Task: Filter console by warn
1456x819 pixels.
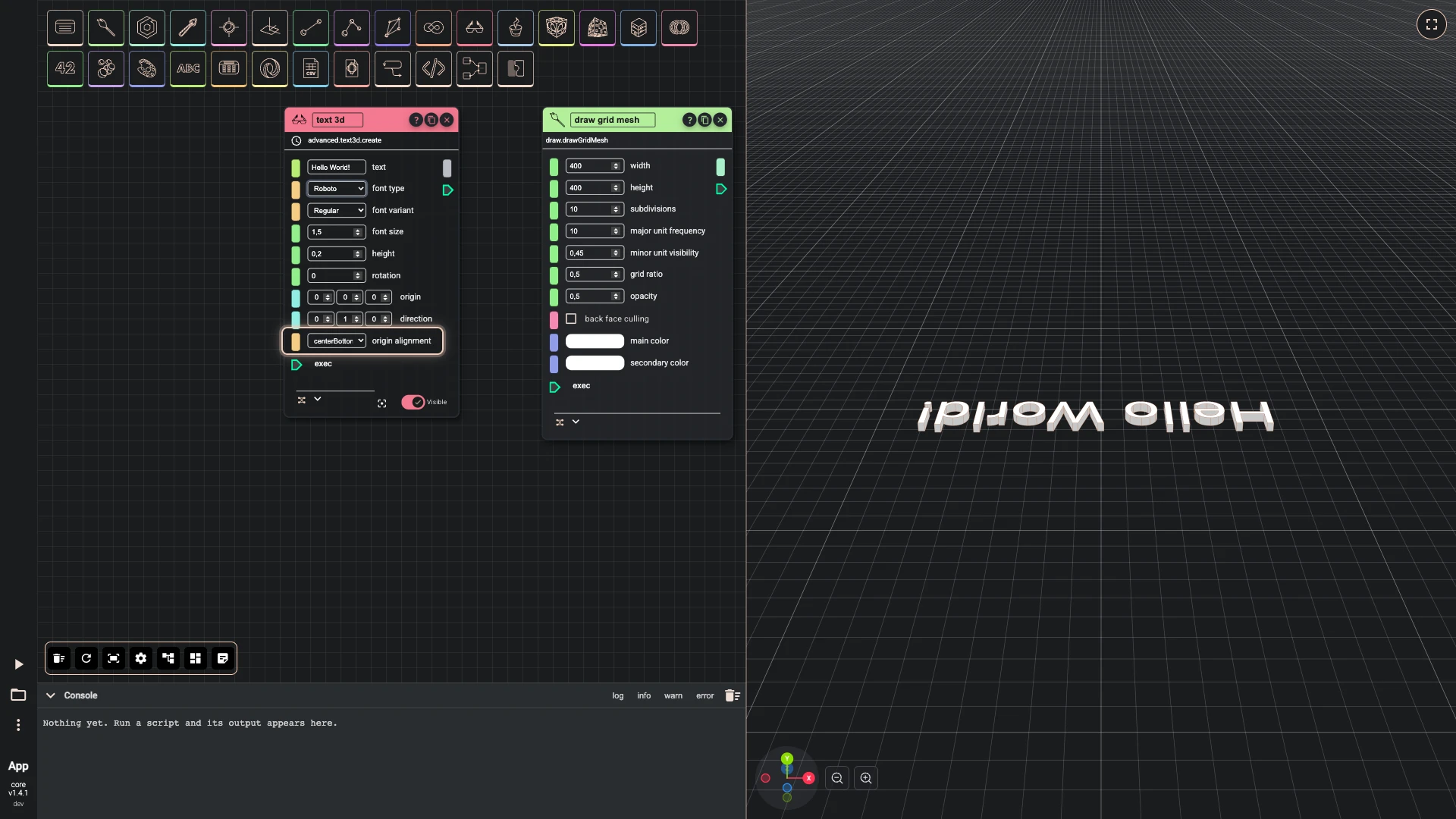Action: tap(673, 695)
